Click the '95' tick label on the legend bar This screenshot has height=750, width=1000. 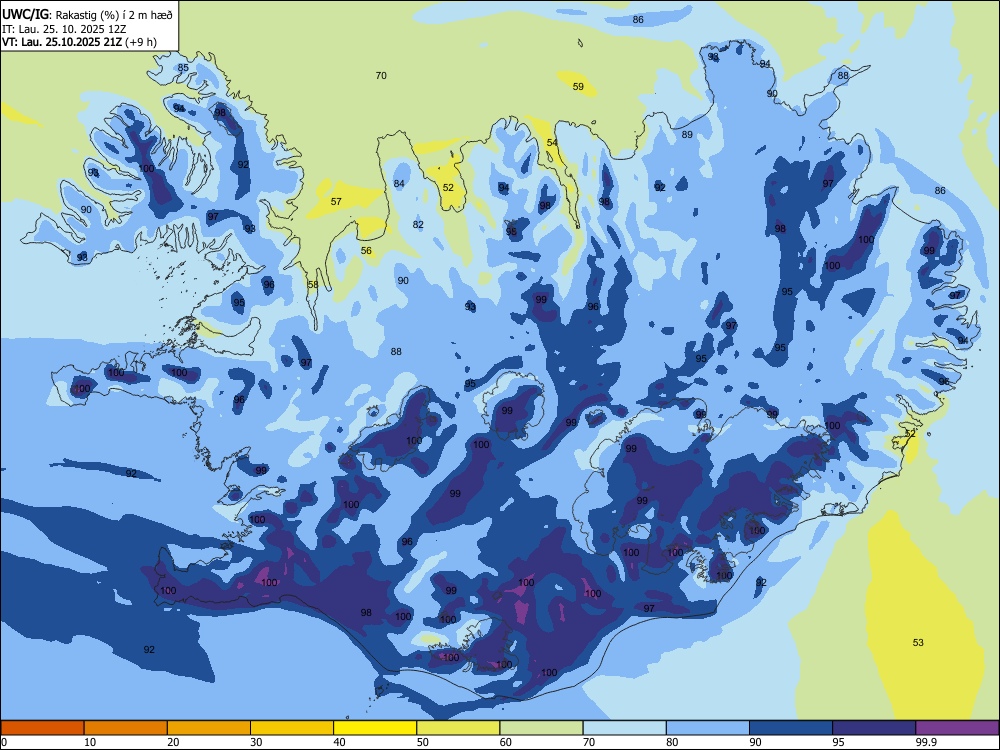pos(838,742)
